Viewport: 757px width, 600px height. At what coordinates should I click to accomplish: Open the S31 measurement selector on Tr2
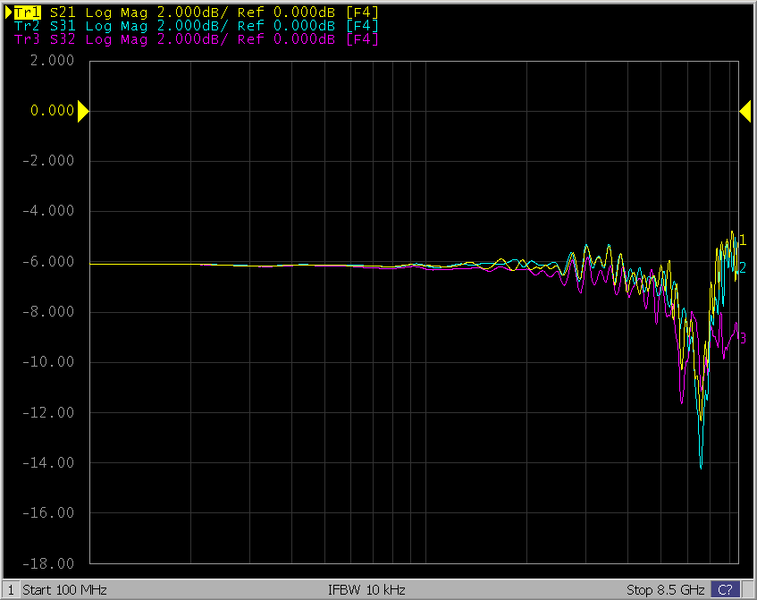(x=64, y=26)
